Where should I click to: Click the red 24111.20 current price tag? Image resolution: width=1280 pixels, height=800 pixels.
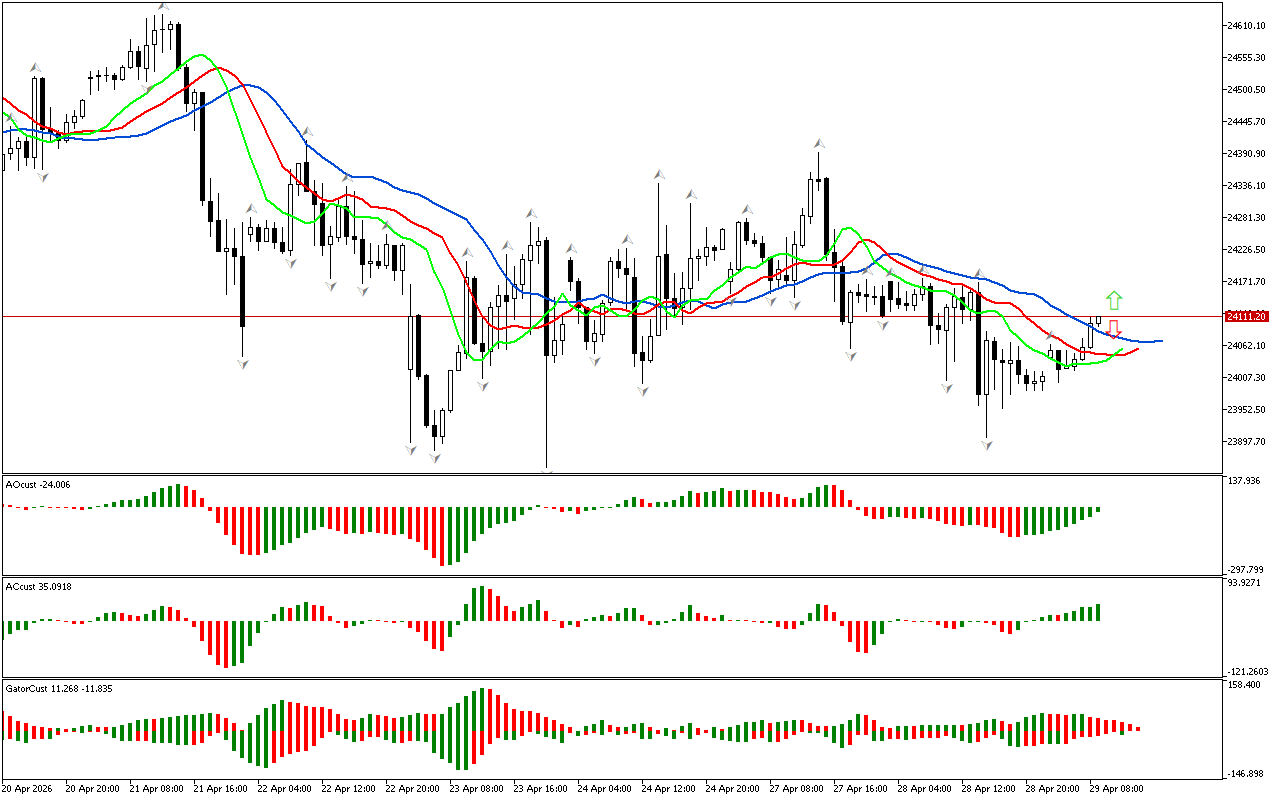click(1246, 316)
